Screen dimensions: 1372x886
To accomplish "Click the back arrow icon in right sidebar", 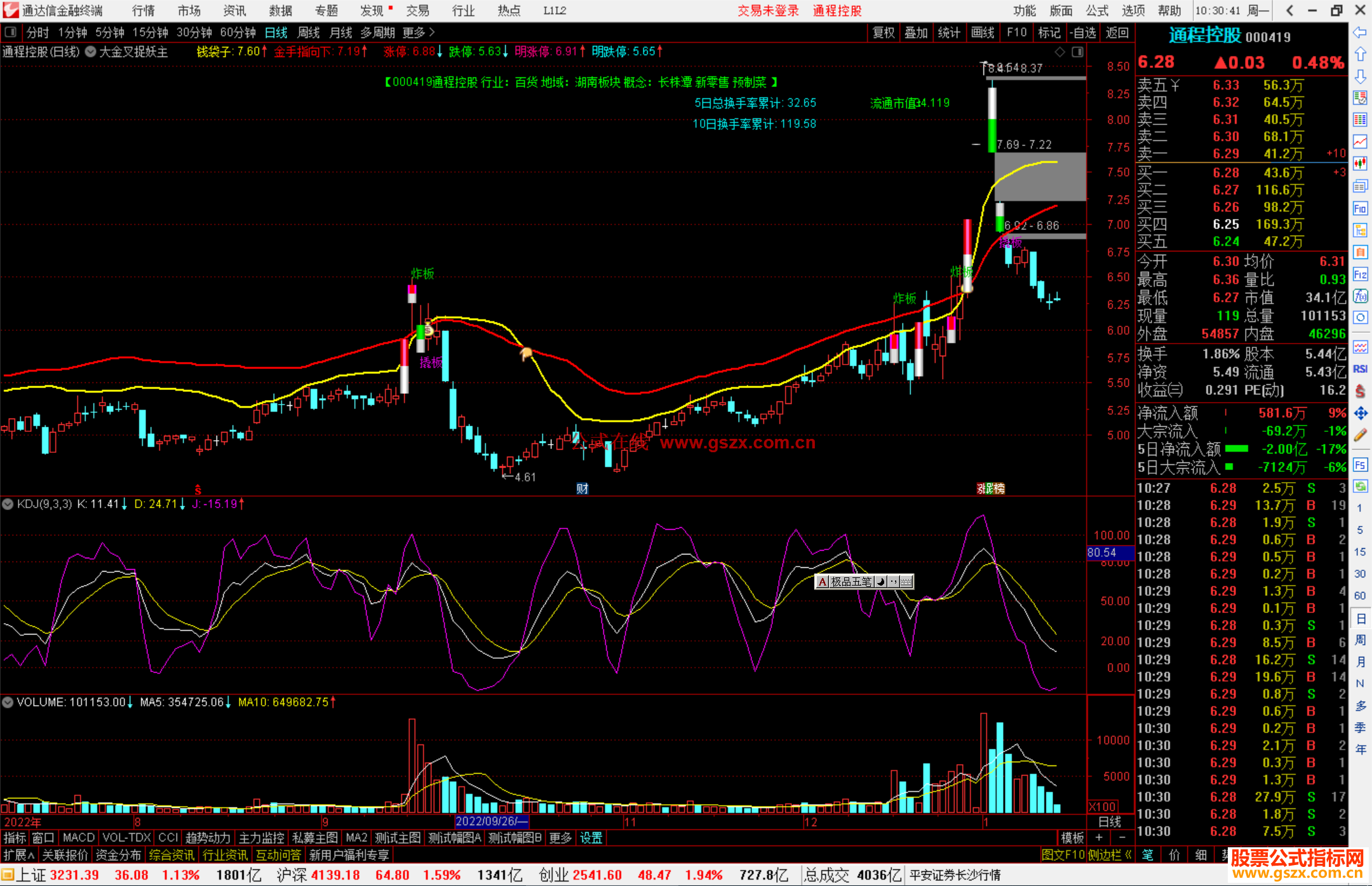I will pos(1360,32).
